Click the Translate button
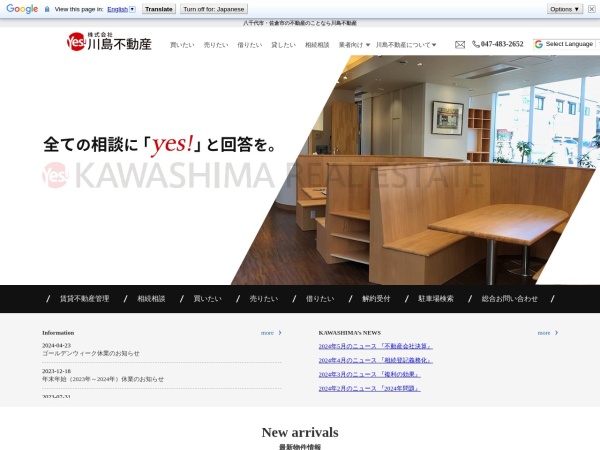The width and height of the screenshot is (600, 450). pyautogui.click(x=159, y=9)
